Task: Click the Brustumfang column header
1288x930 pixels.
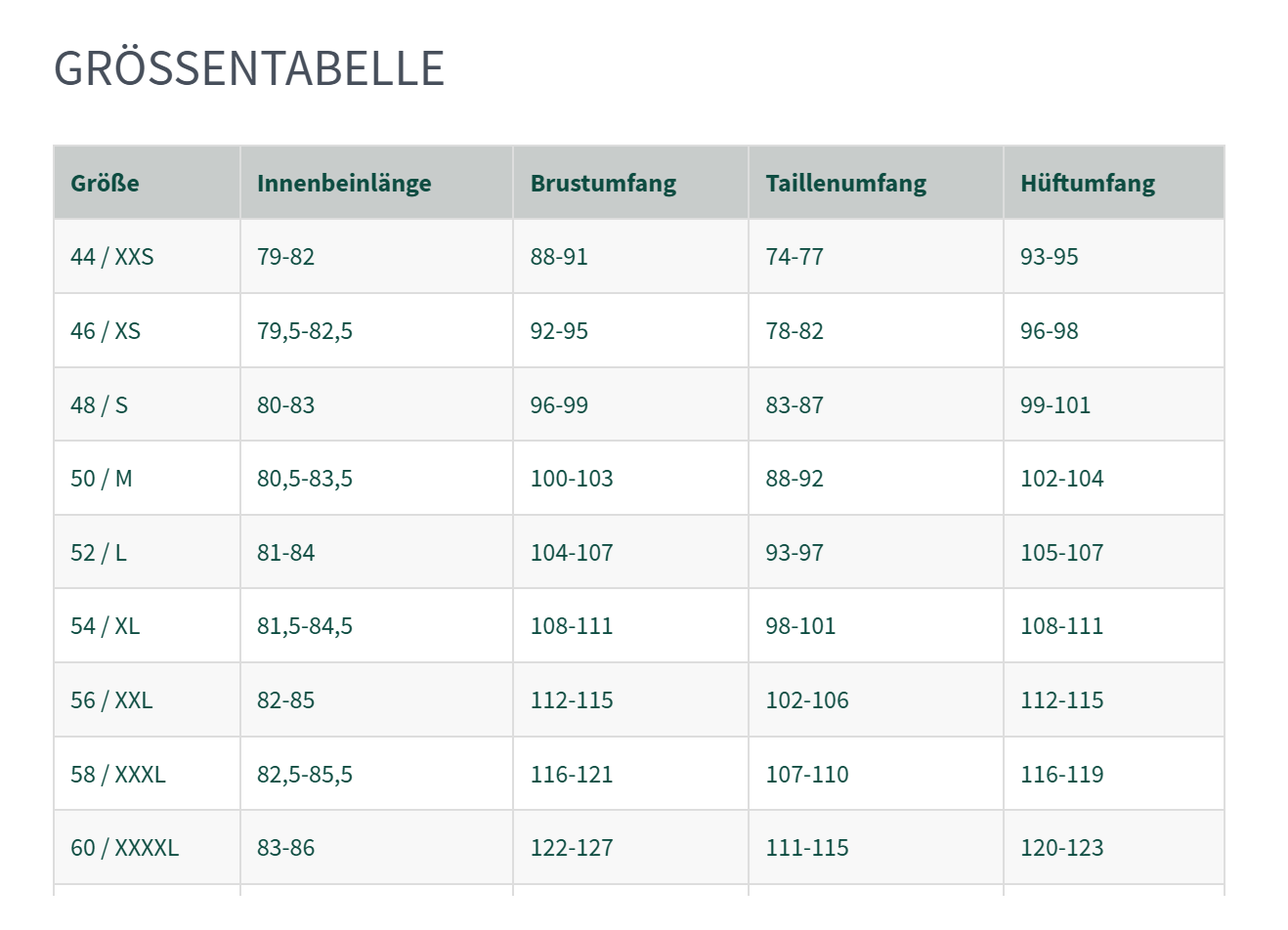Action: coord(603,183)
